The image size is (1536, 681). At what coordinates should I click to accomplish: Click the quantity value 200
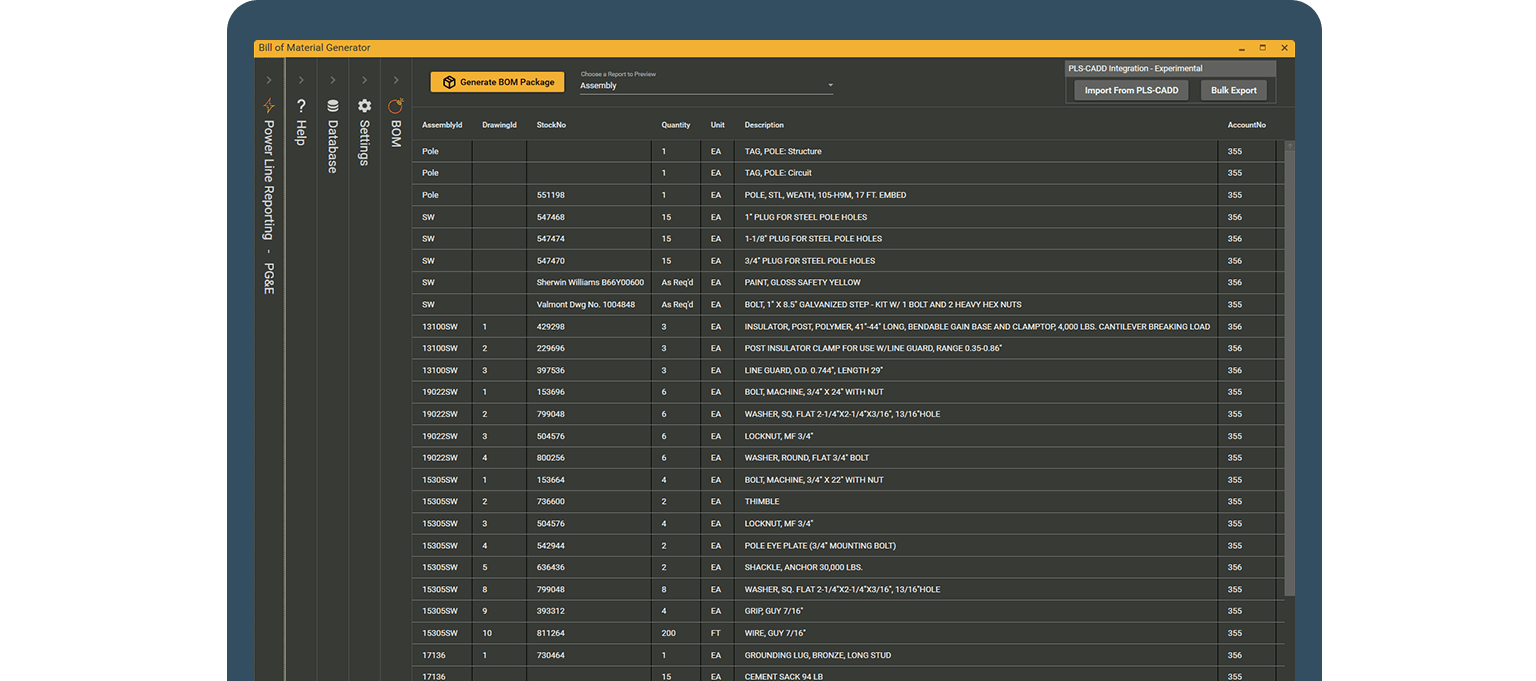[x=669, y=633]
